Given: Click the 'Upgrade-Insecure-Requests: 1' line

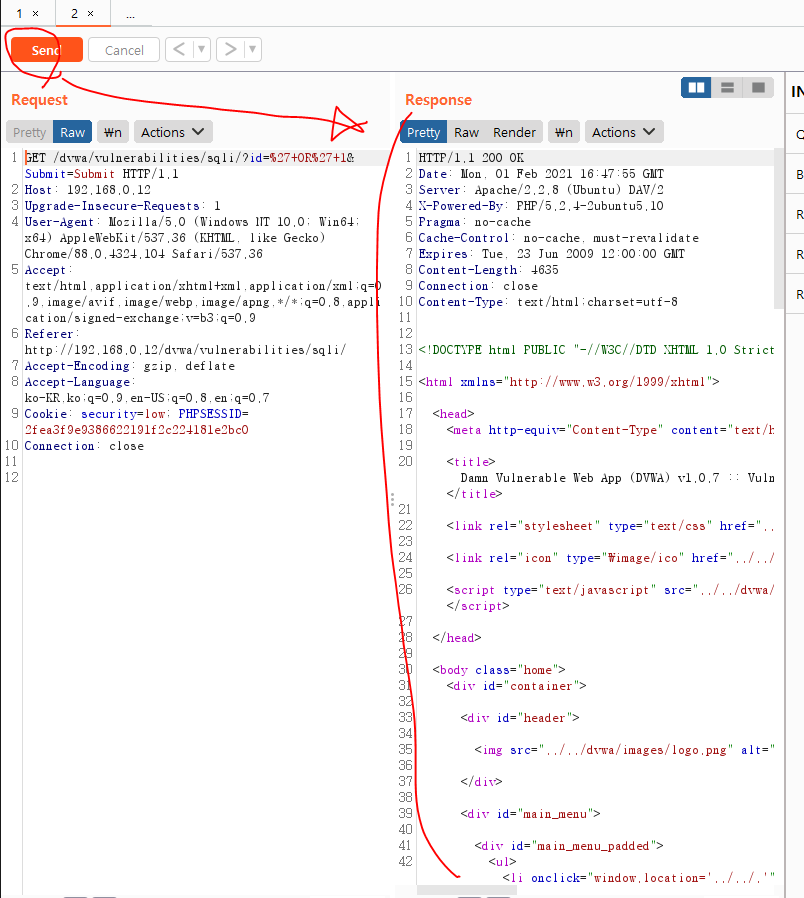Looking at the screenshot, I should pyautogui.click(x=123, y=206).
